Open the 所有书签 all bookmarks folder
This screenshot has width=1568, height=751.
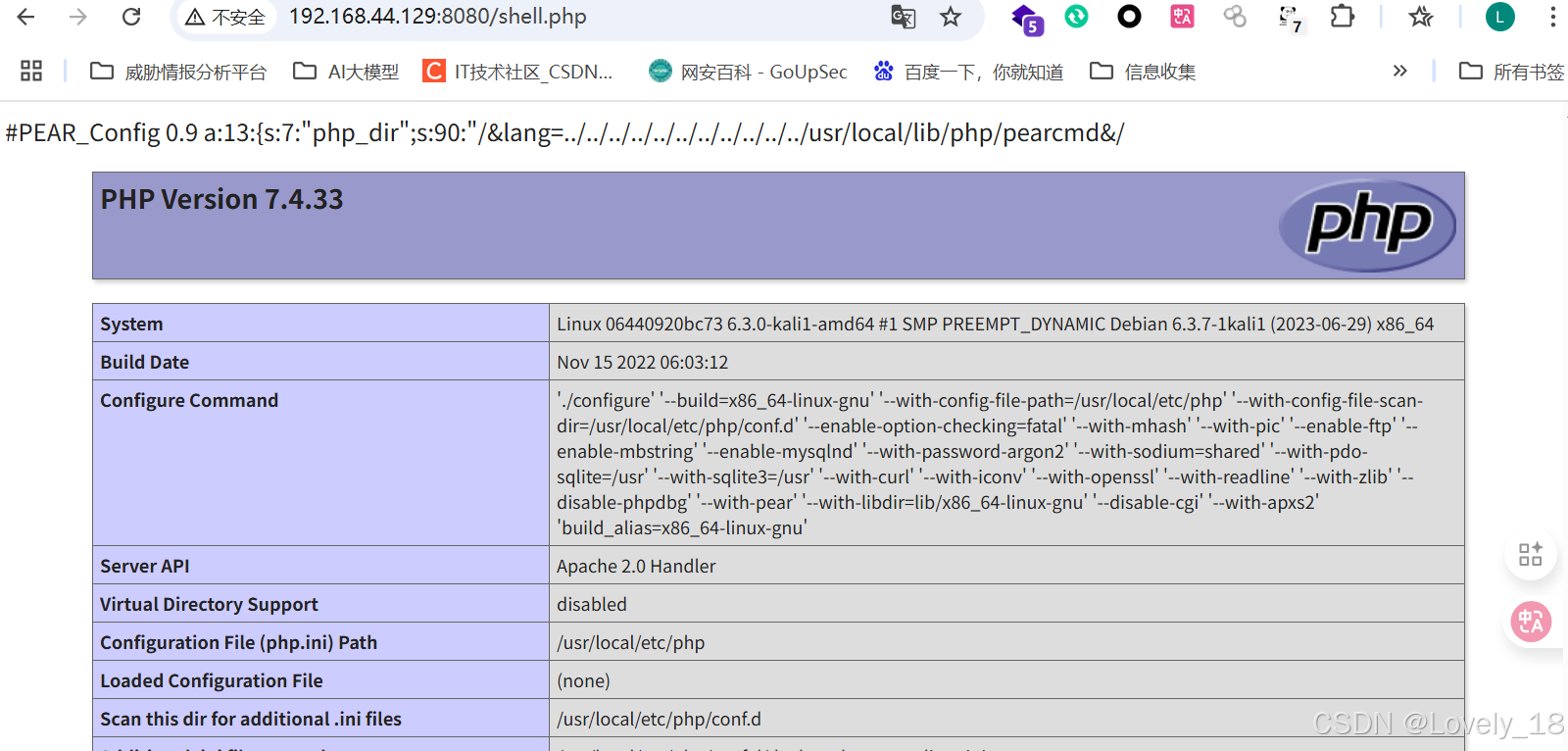[1511, 72]
